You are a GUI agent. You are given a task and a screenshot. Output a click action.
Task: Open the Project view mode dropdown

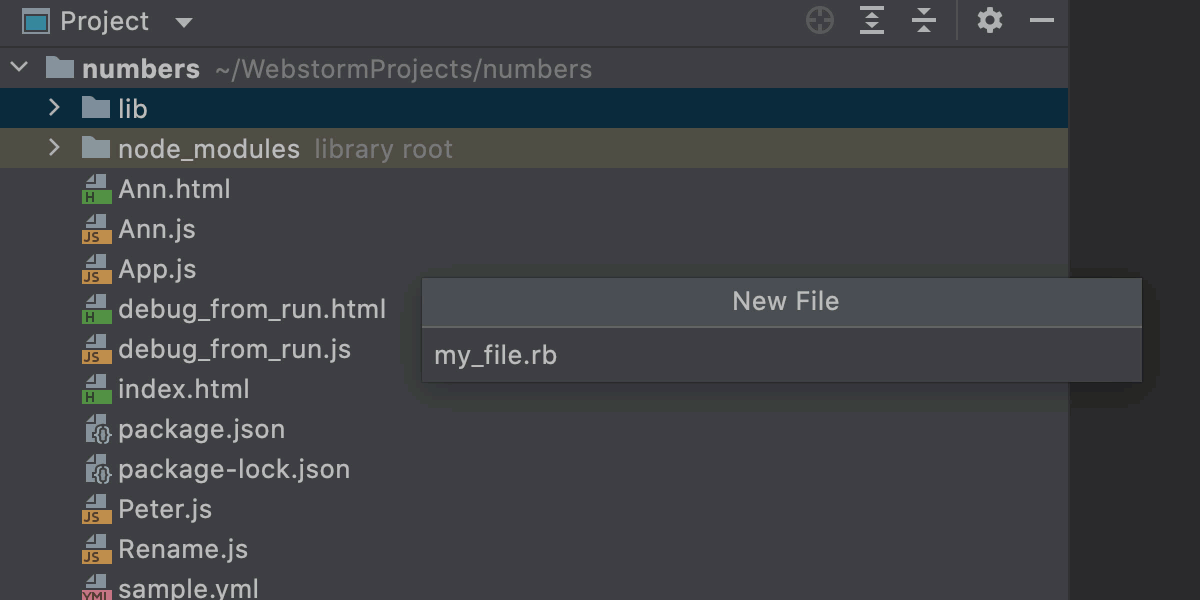click(x=184, y=21)
